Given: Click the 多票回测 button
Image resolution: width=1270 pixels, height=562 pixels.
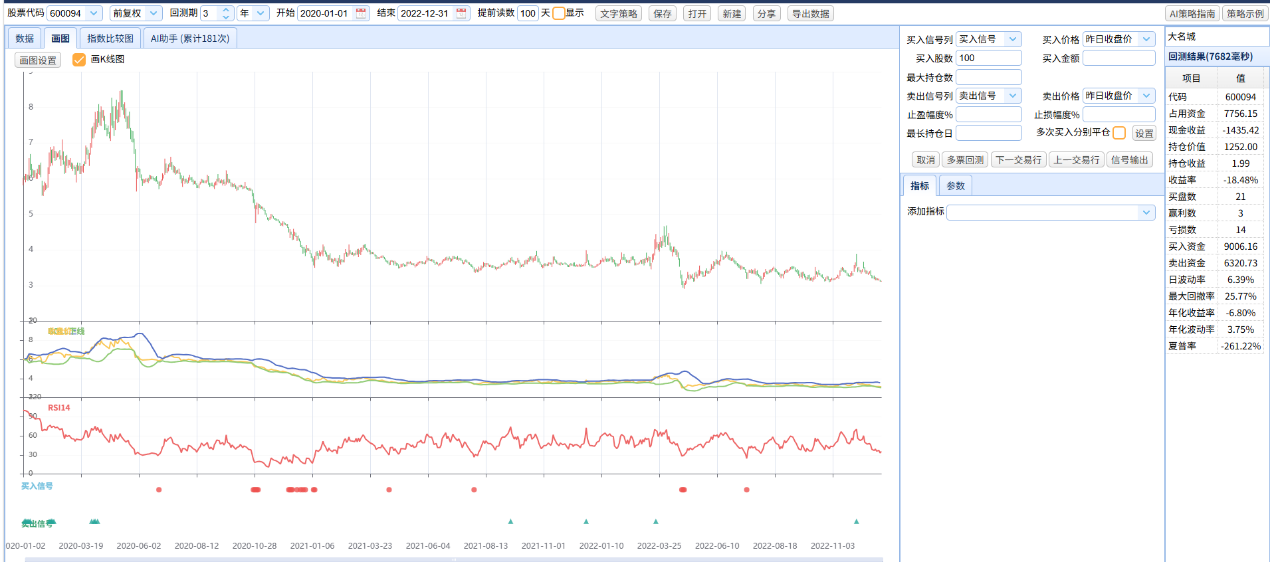Looking at the screenshot, I should coord(965,160).
